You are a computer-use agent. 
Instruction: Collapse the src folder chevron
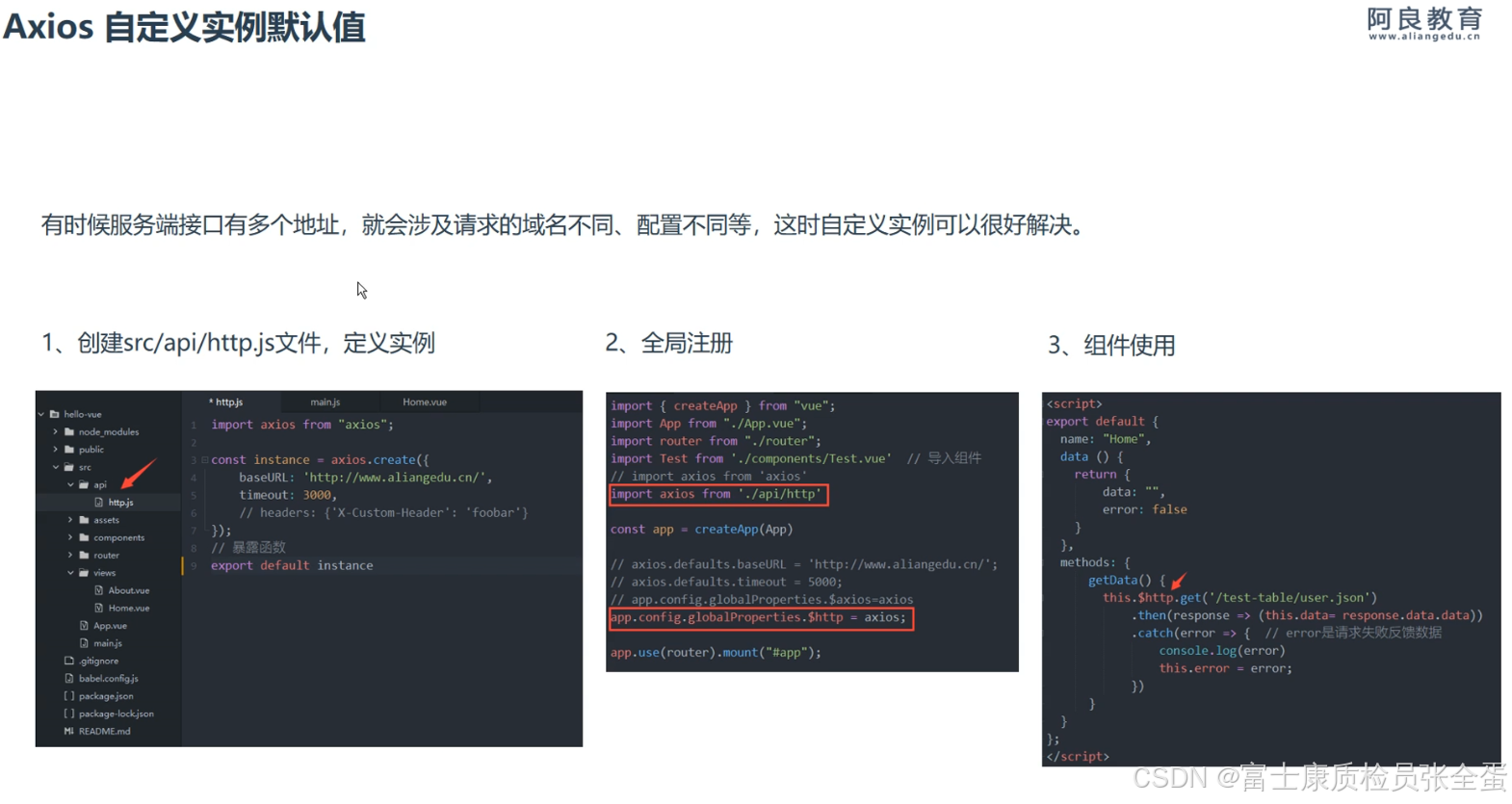pyautogui.click(x=56, y=467)
